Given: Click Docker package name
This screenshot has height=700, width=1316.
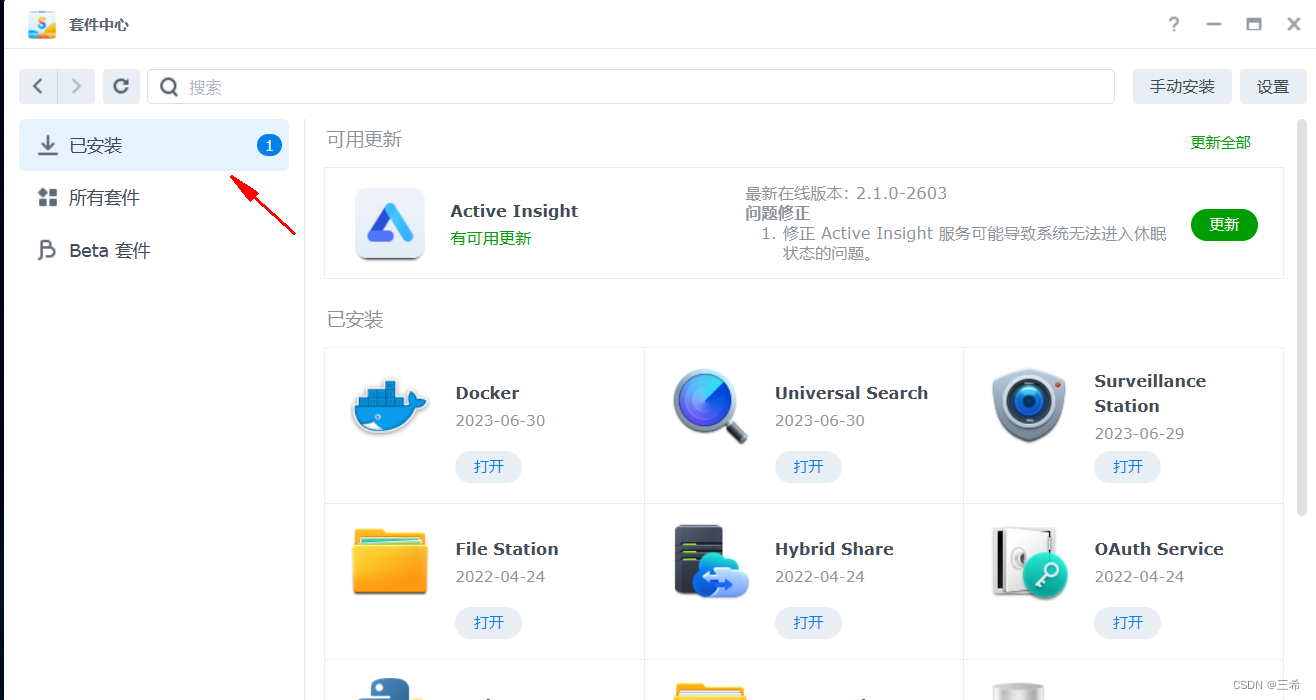Looking at the screenshot, I should (x=487, y=393).
